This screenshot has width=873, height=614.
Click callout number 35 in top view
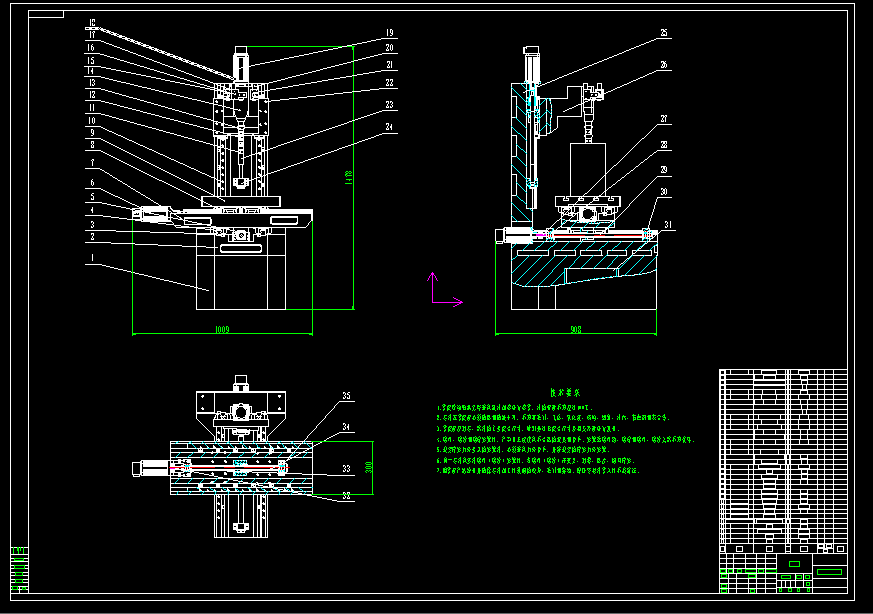pyautogui.click(x=346, y=396)
